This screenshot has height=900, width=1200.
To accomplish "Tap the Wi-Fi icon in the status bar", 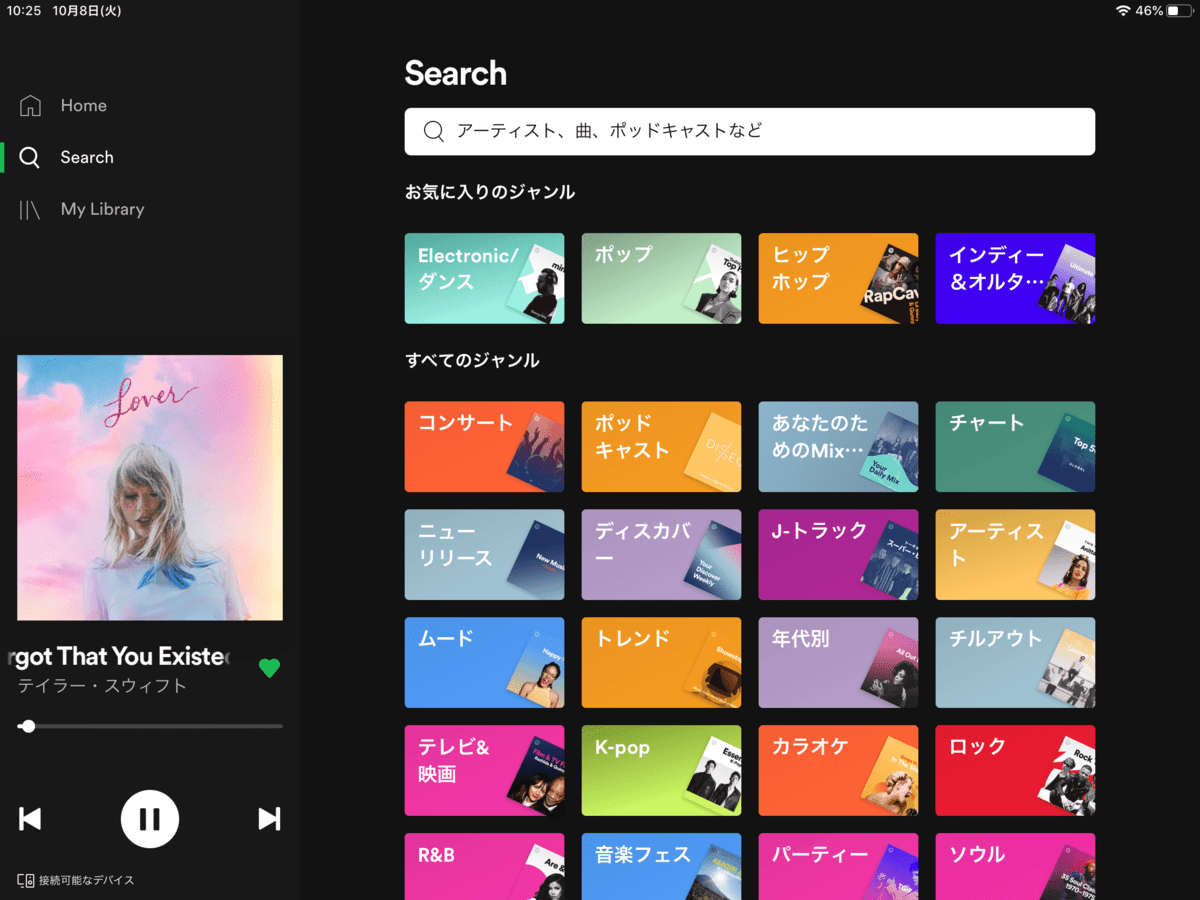I will (x=1123, y=10).
